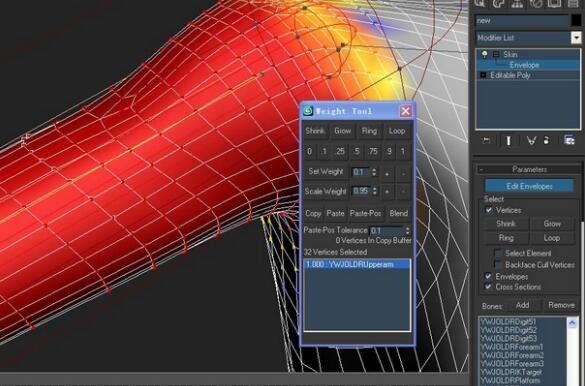The image size is (585, 386).
Task: Open Configure Modifier Sets icon
Action: pos(569,141)
